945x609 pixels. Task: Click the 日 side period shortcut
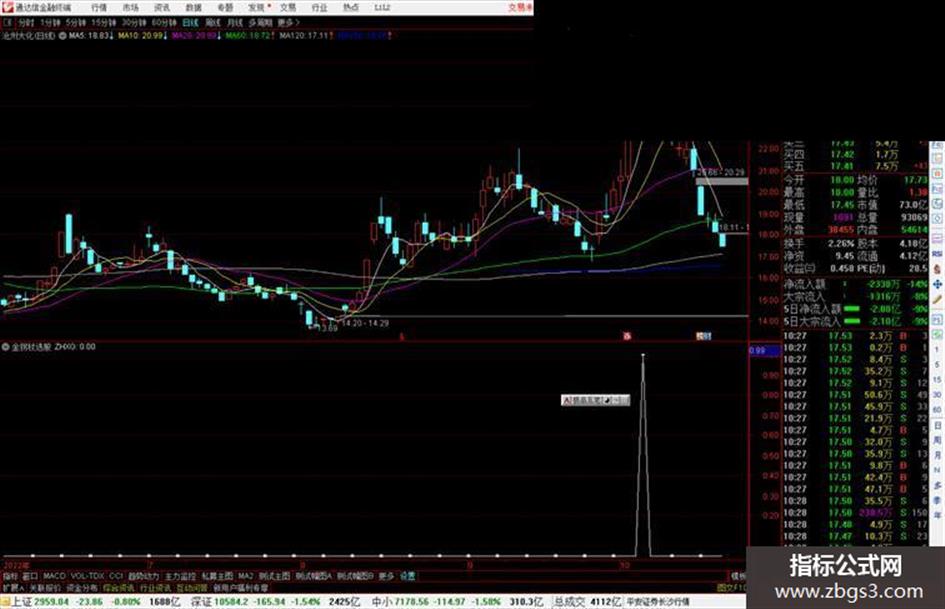pos(937,425)
